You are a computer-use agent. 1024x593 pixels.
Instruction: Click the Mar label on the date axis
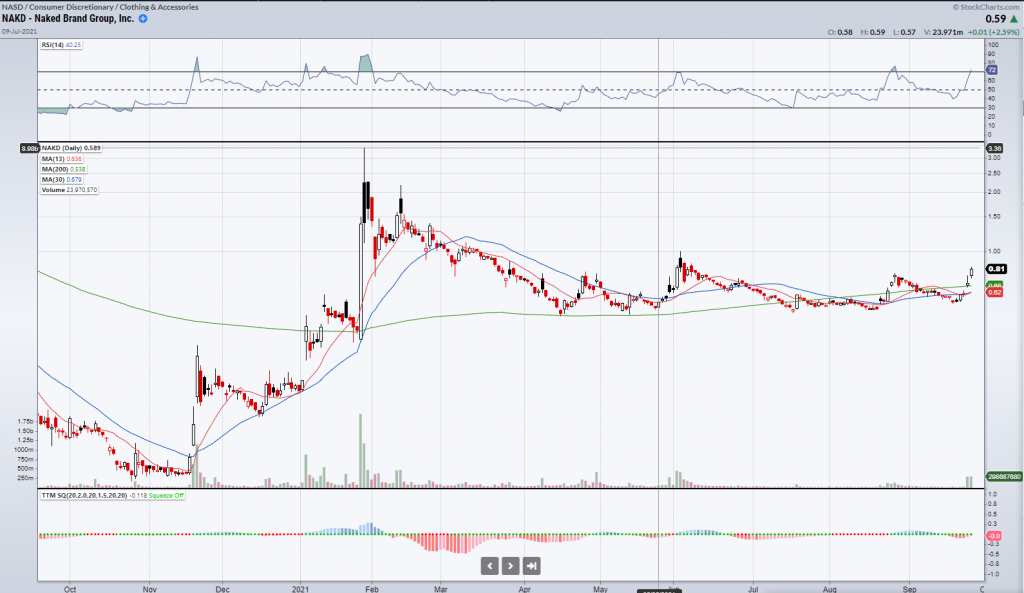point(441,589)
